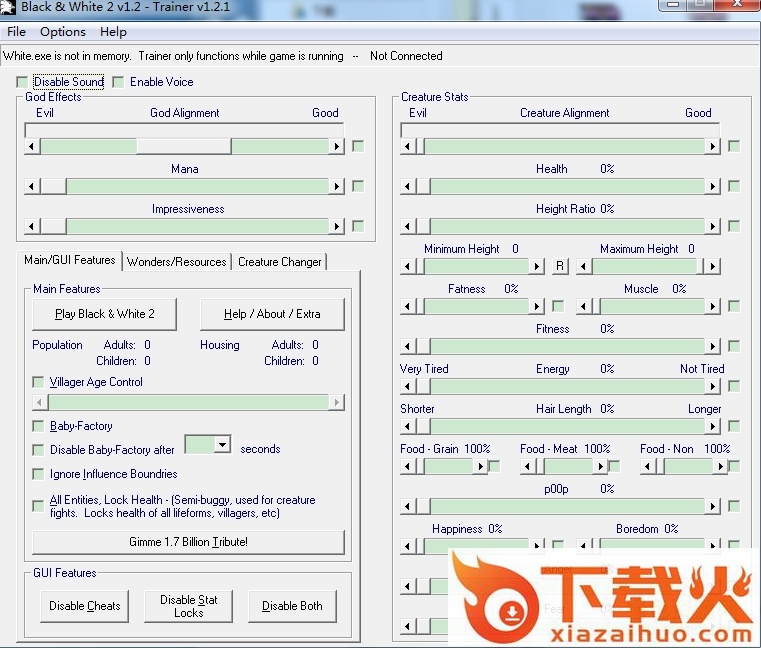Viewport: 761px width, 648px height.
Task: Open the Help menu
Action: [113, 32]
